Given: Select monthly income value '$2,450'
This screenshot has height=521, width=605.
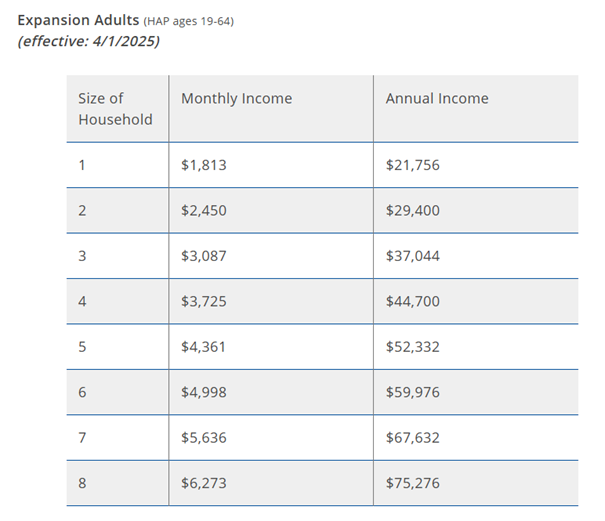Looking at the screenshot, I should (204, 211).
